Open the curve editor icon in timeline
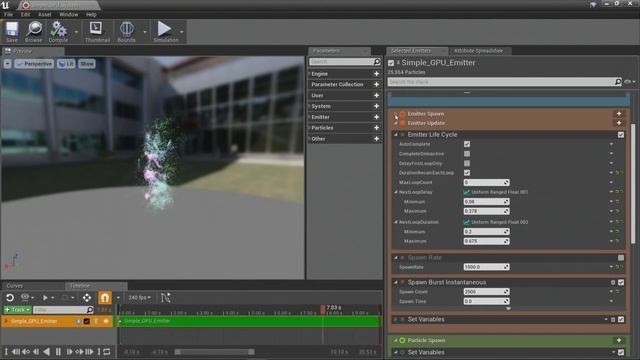The image size is (640, 360). [165, 298]
